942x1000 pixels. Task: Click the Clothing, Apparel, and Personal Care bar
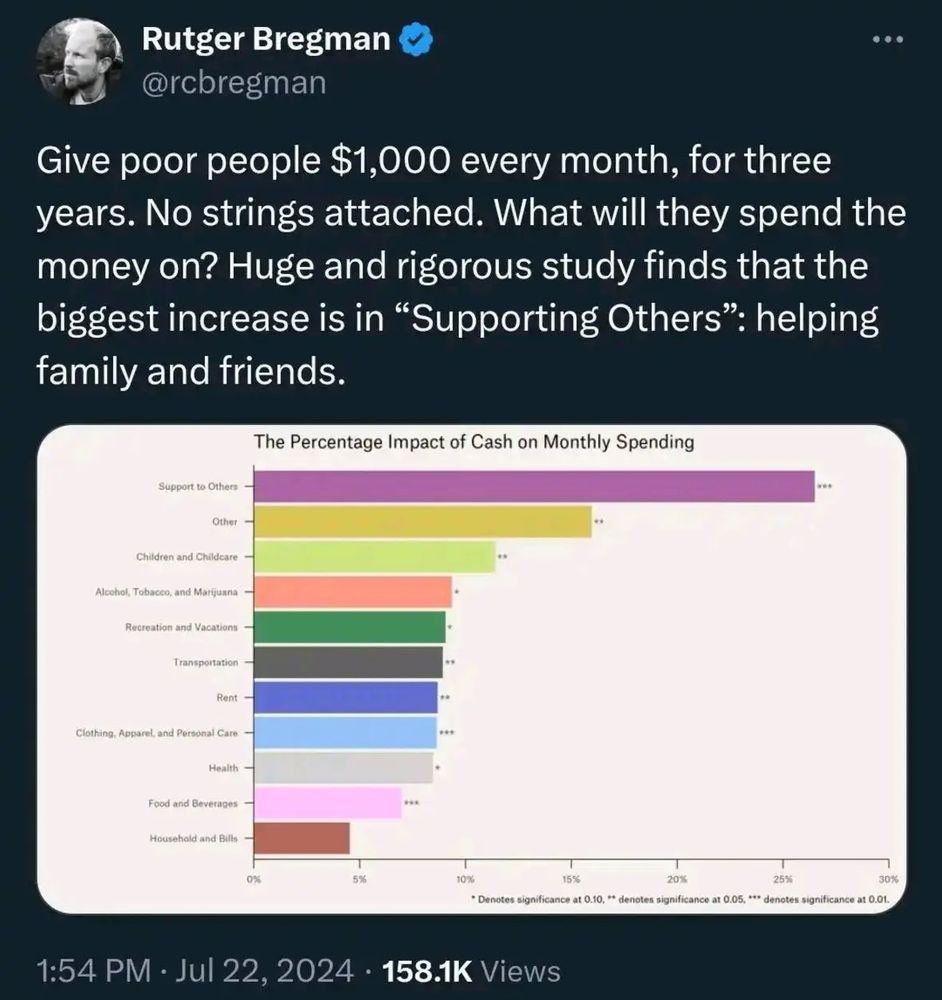346,733
